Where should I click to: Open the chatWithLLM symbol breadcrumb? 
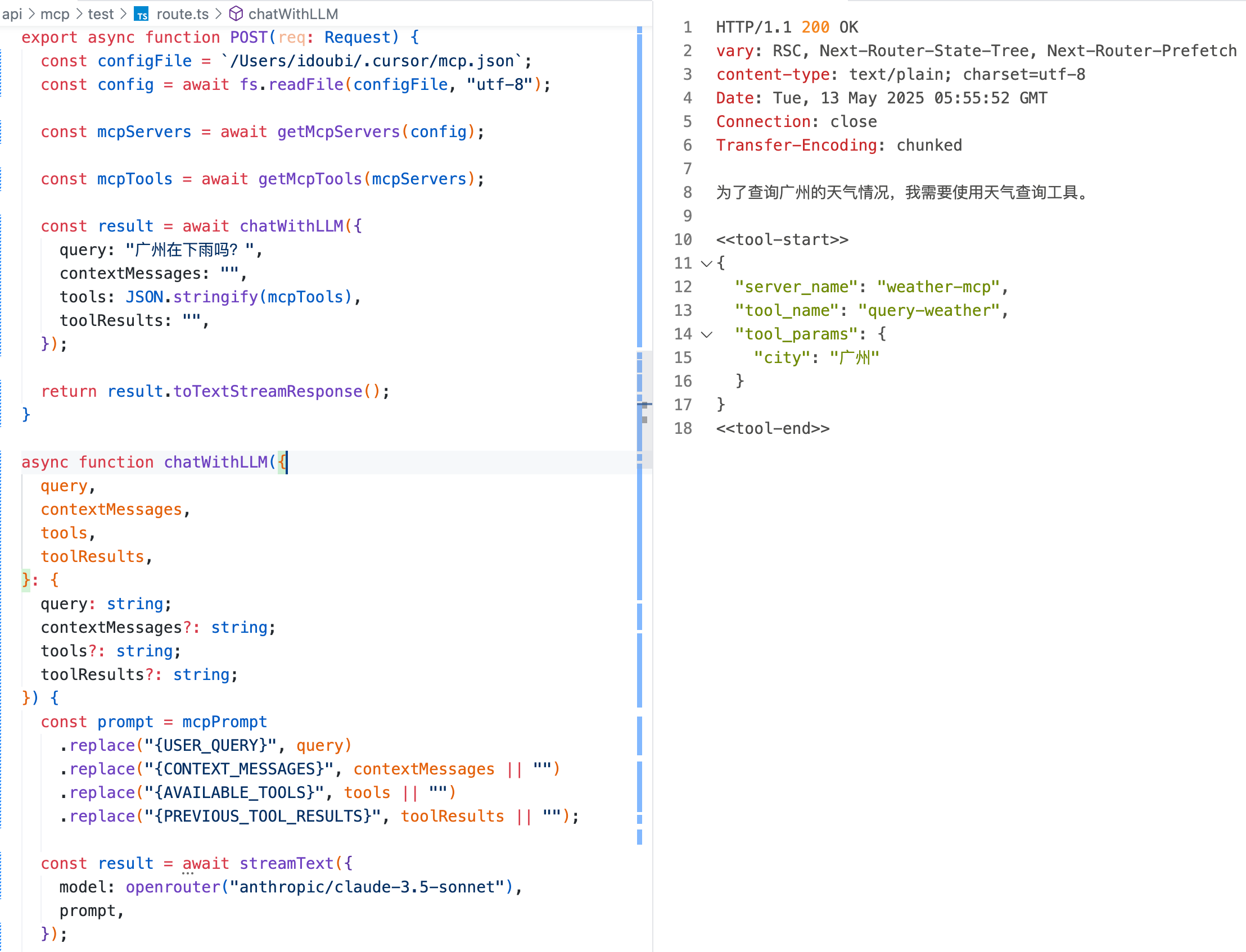293,13
